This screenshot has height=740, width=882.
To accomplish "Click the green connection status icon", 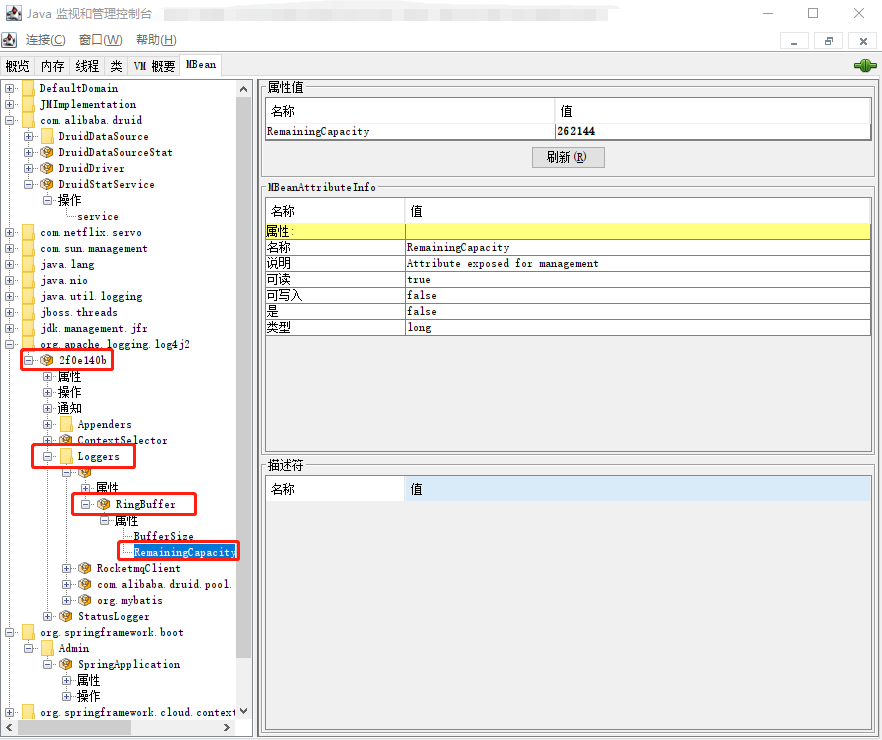I will 865,66.
